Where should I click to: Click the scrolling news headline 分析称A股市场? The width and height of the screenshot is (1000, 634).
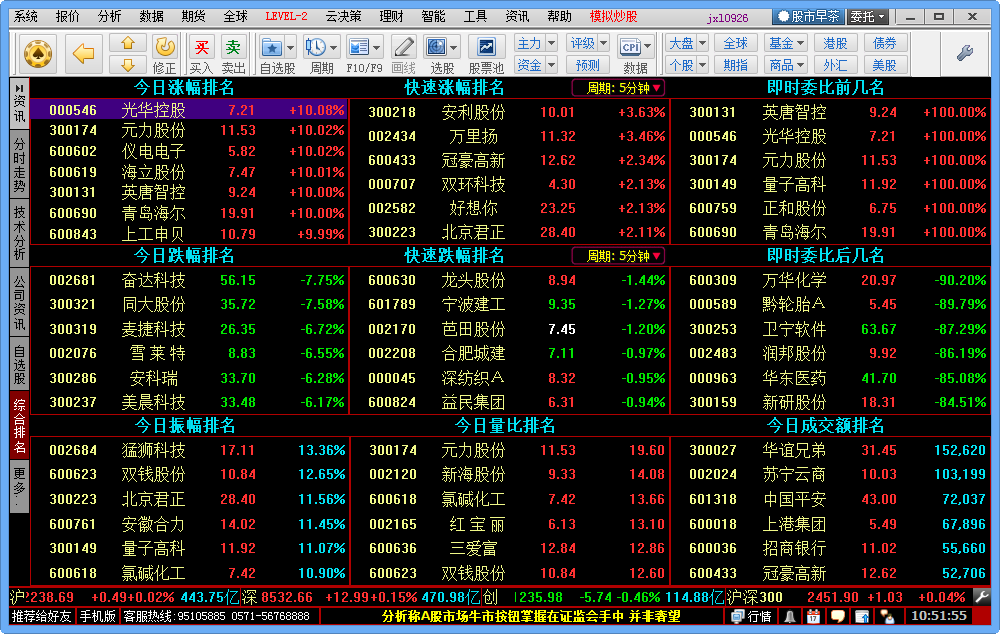pos(531,617)
